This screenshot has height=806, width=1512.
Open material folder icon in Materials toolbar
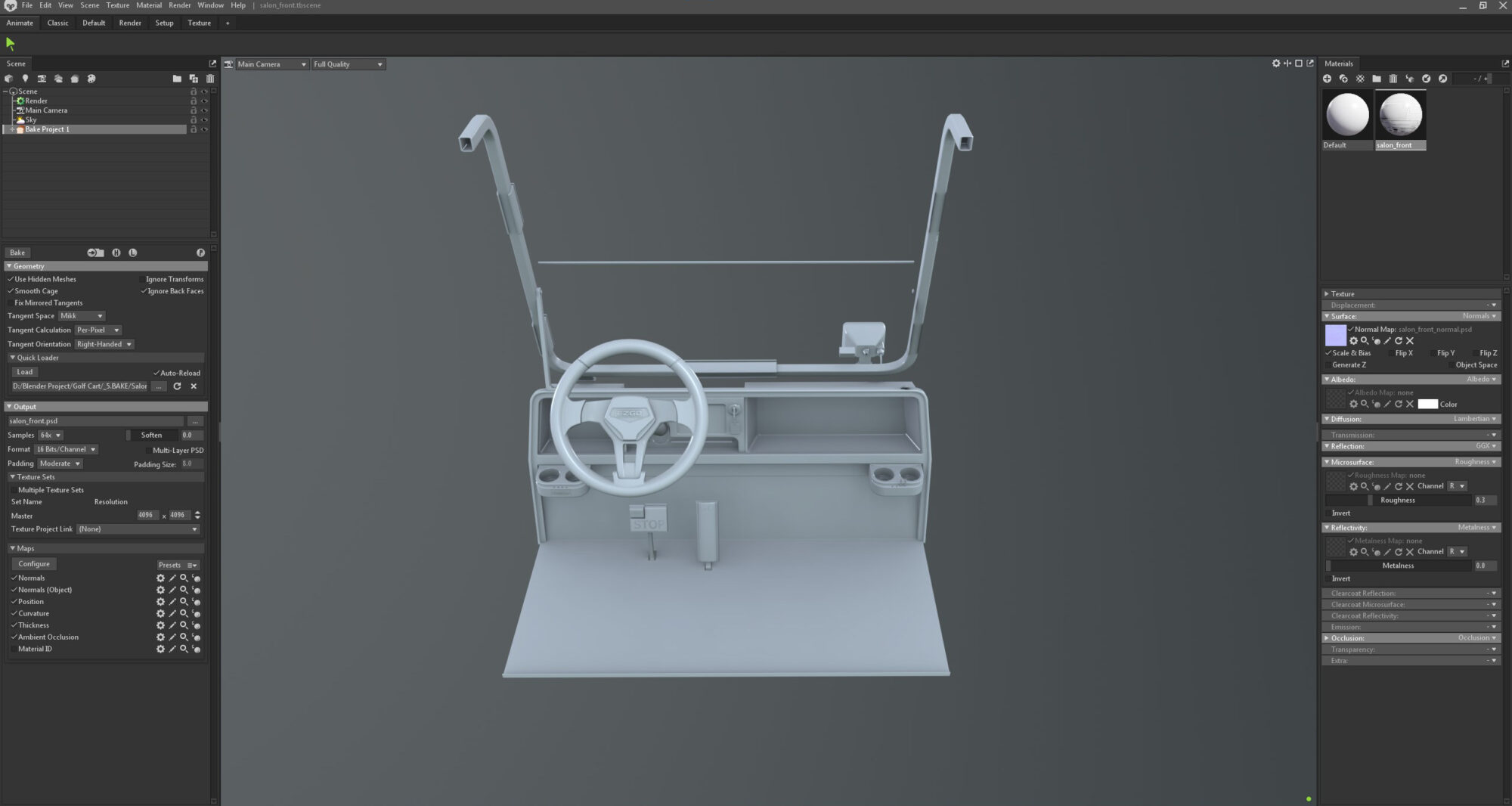(x=1377, y=79)
